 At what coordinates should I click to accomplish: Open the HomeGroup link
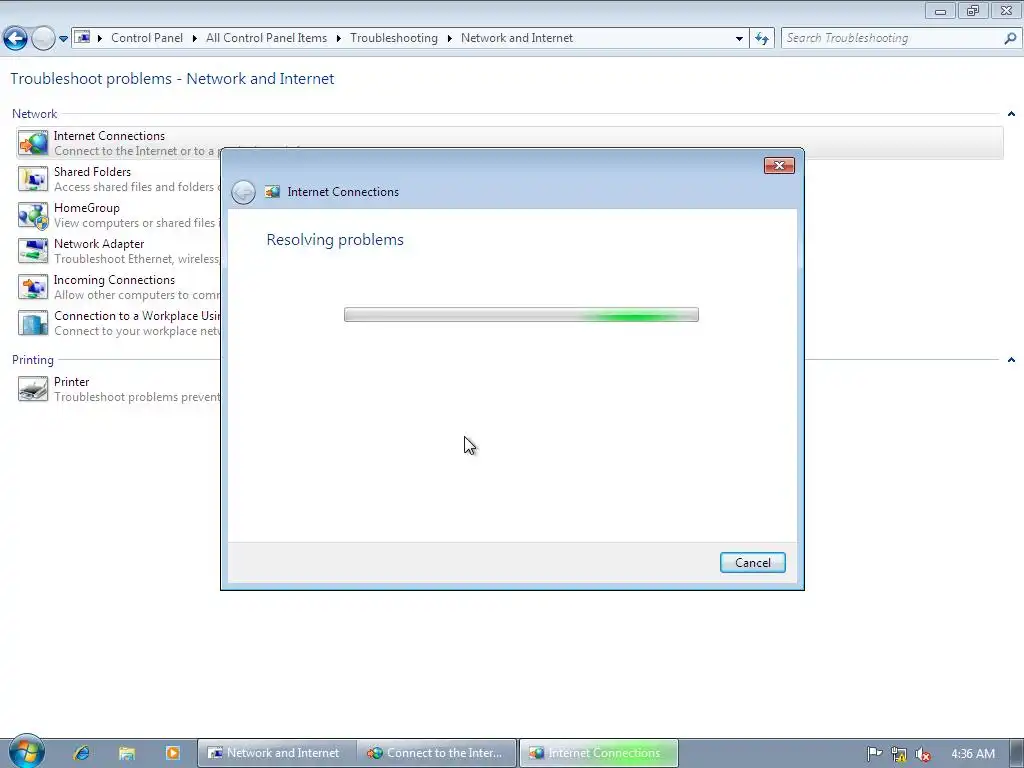[x=87, y=208]
